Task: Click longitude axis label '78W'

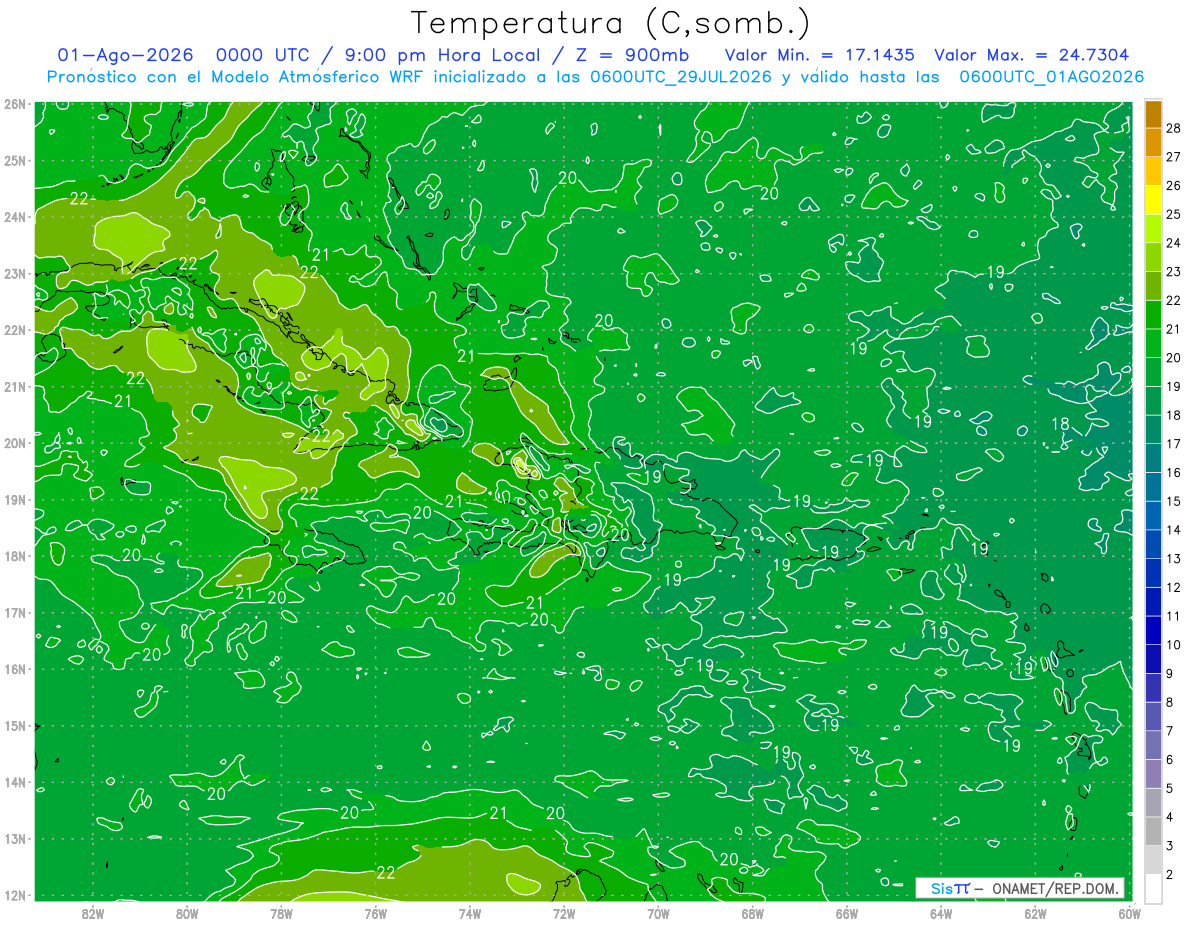Action: click(281, 913)
